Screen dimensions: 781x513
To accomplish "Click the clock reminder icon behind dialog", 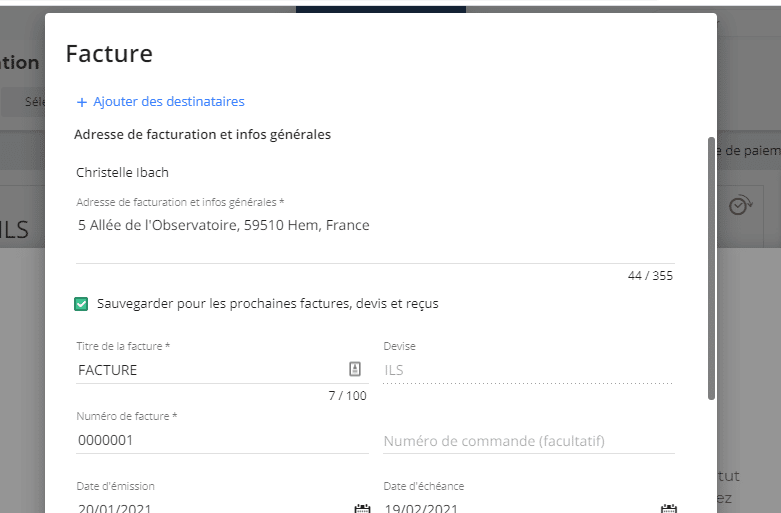I will coord(741,205).
